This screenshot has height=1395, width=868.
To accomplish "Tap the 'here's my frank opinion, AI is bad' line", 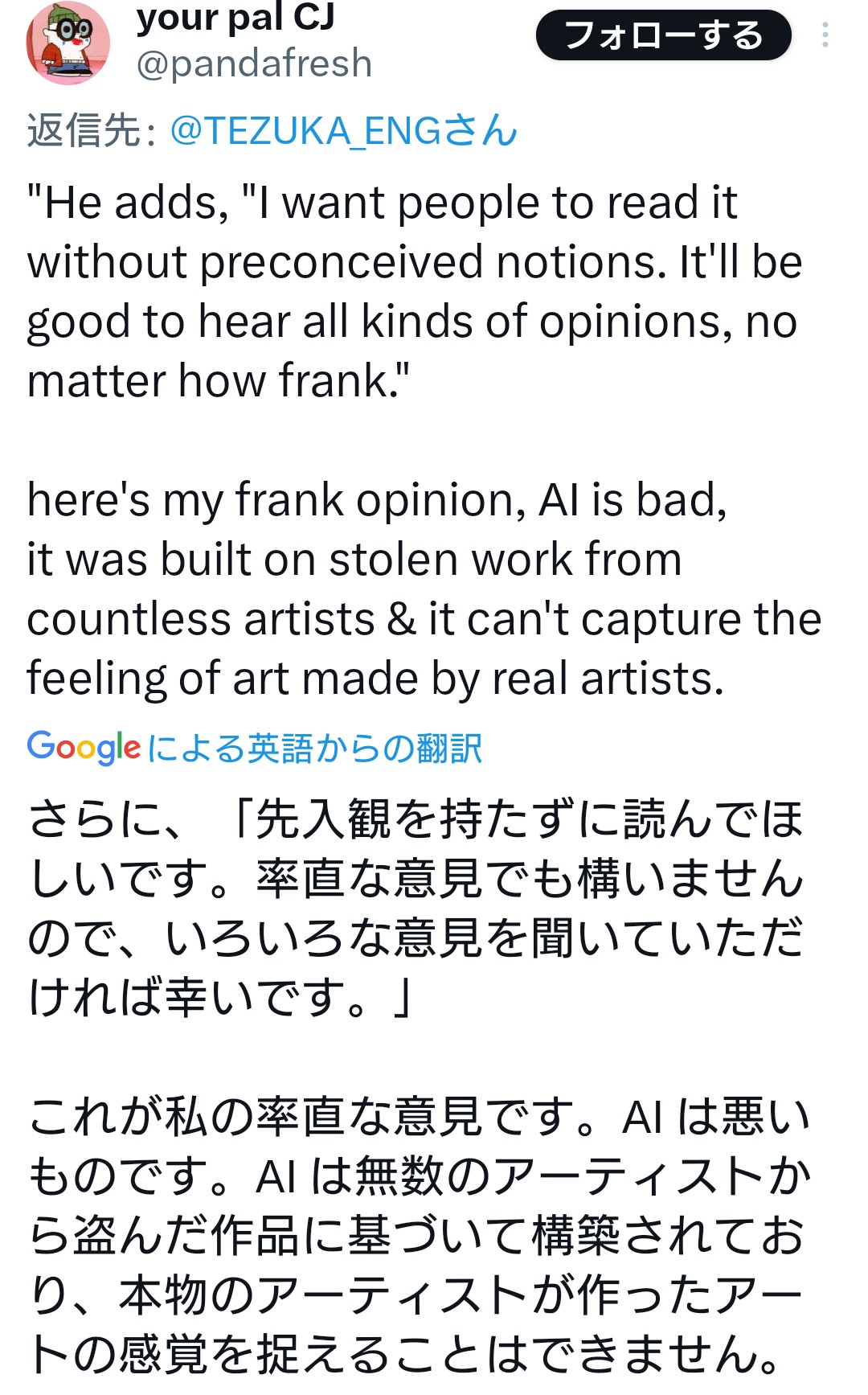I will point(376,499).
